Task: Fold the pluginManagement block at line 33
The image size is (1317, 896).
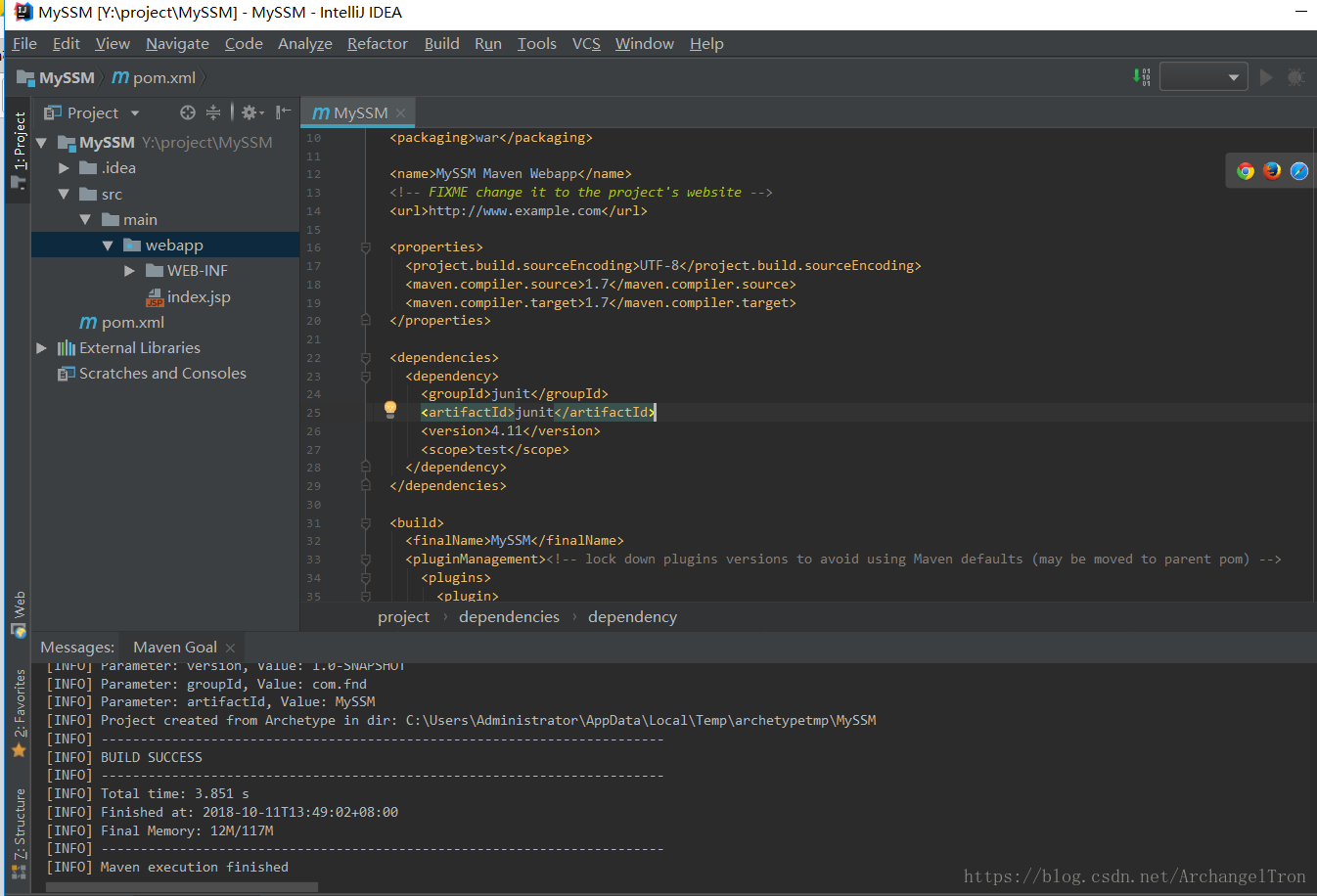Action: point(366,560)
